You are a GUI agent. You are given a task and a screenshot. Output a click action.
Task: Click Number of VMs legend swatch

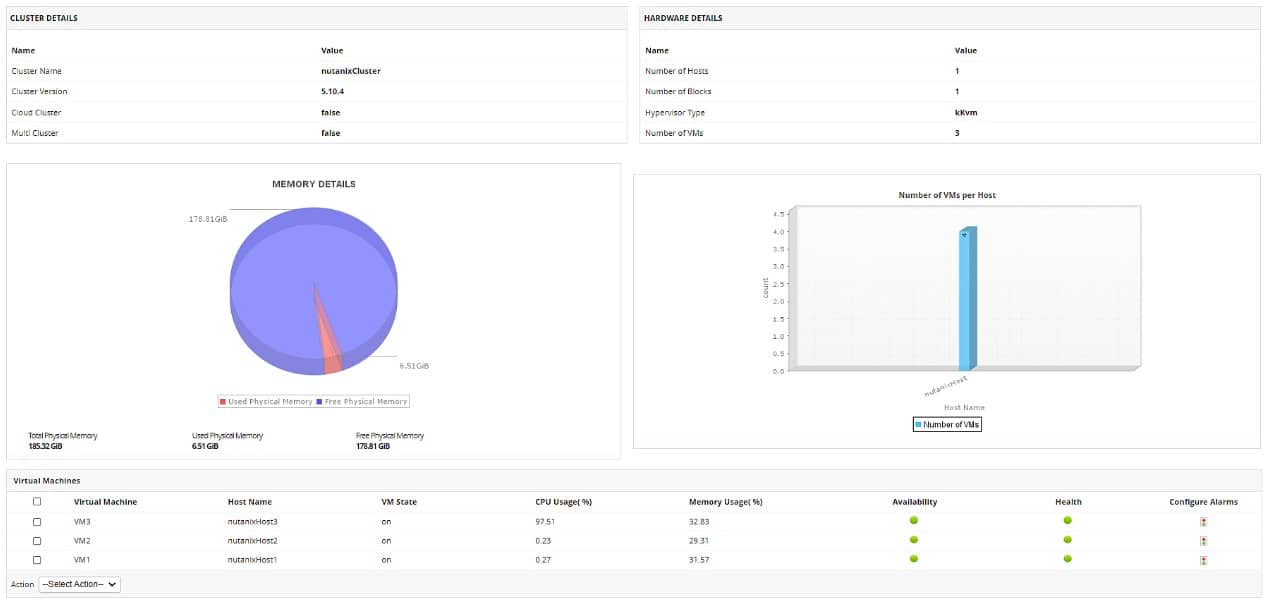pyautogui.click(x=919, y=425)
